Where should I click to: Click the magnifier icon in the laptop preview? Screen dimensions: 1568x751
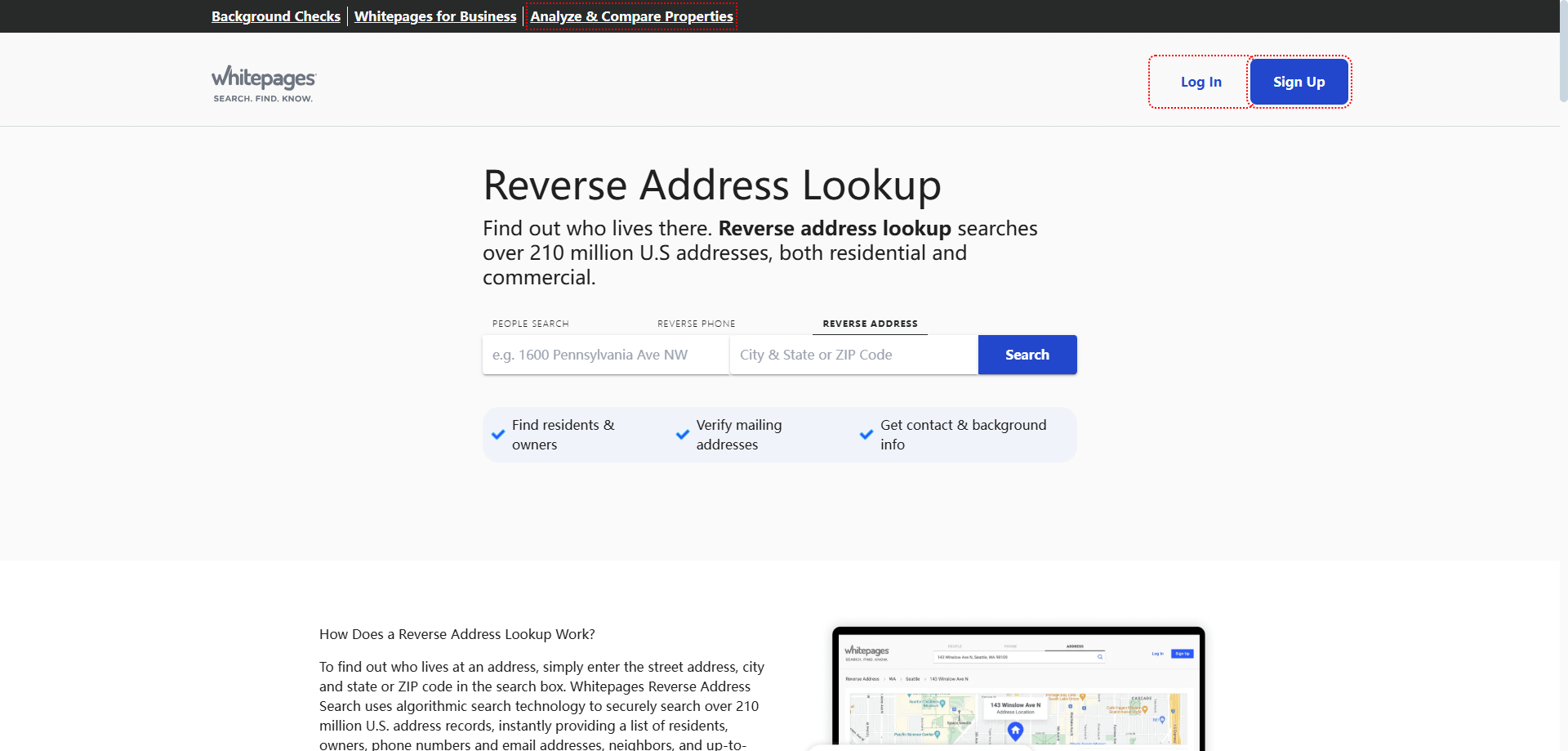click(x=1100, y=656)
